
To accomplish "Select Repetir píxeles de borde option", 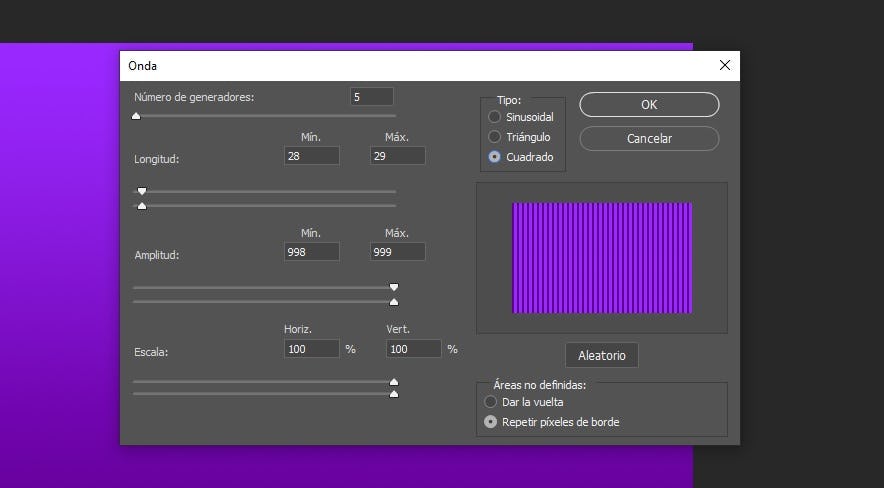I will [x=491, y=422].
